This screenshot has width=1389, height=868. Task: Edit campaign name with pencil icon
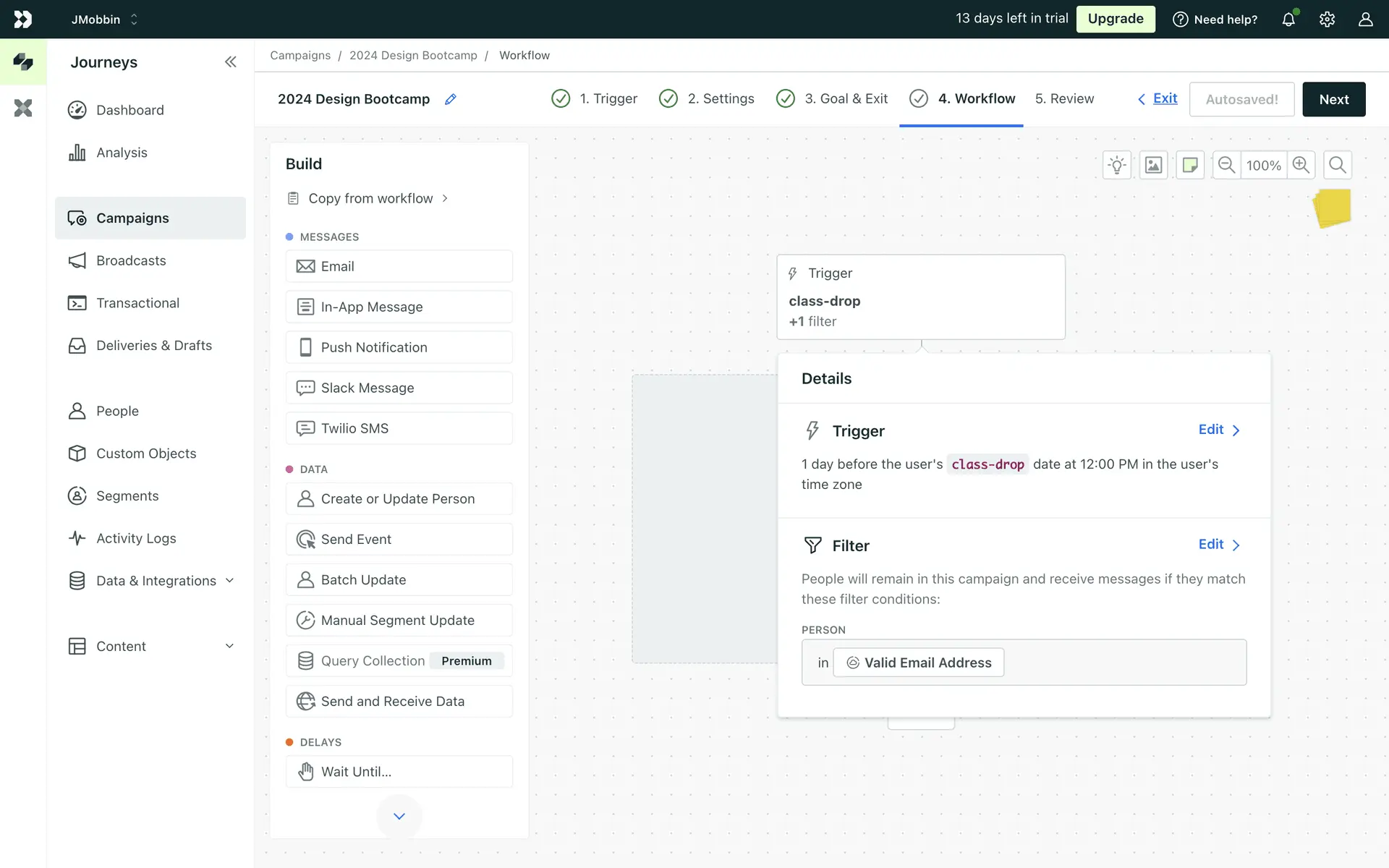pyautogui.click(x=450, y=99)
